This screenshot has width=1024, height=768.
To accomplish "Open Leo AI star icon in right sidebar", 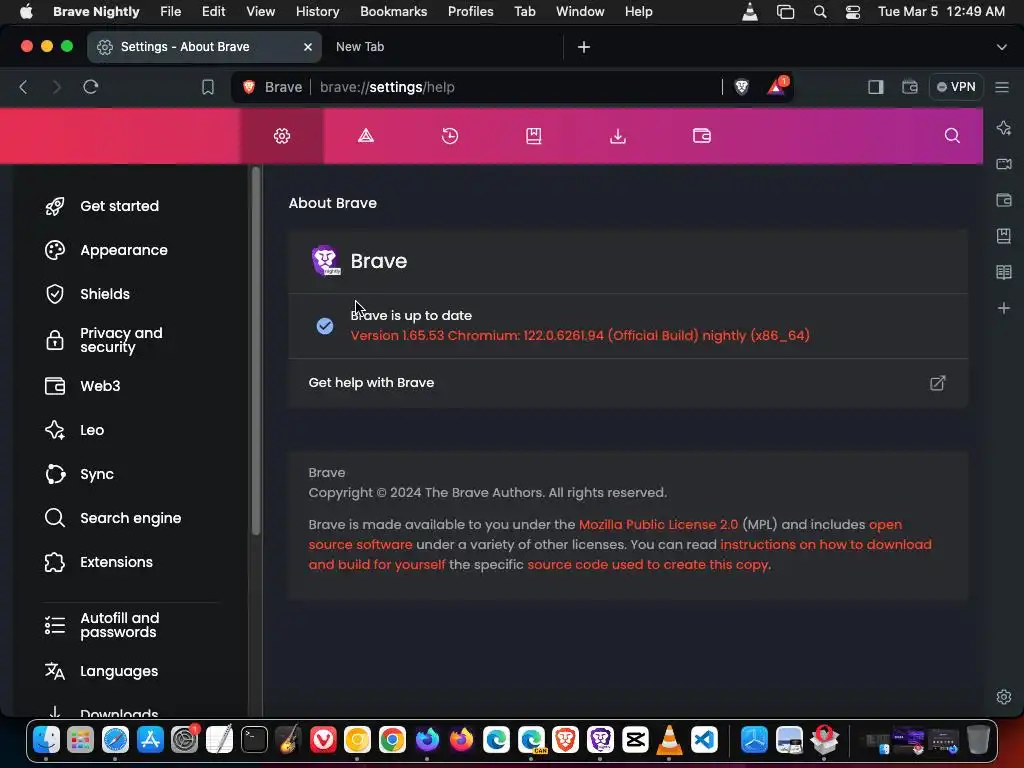I will (x=1004, y=127).
